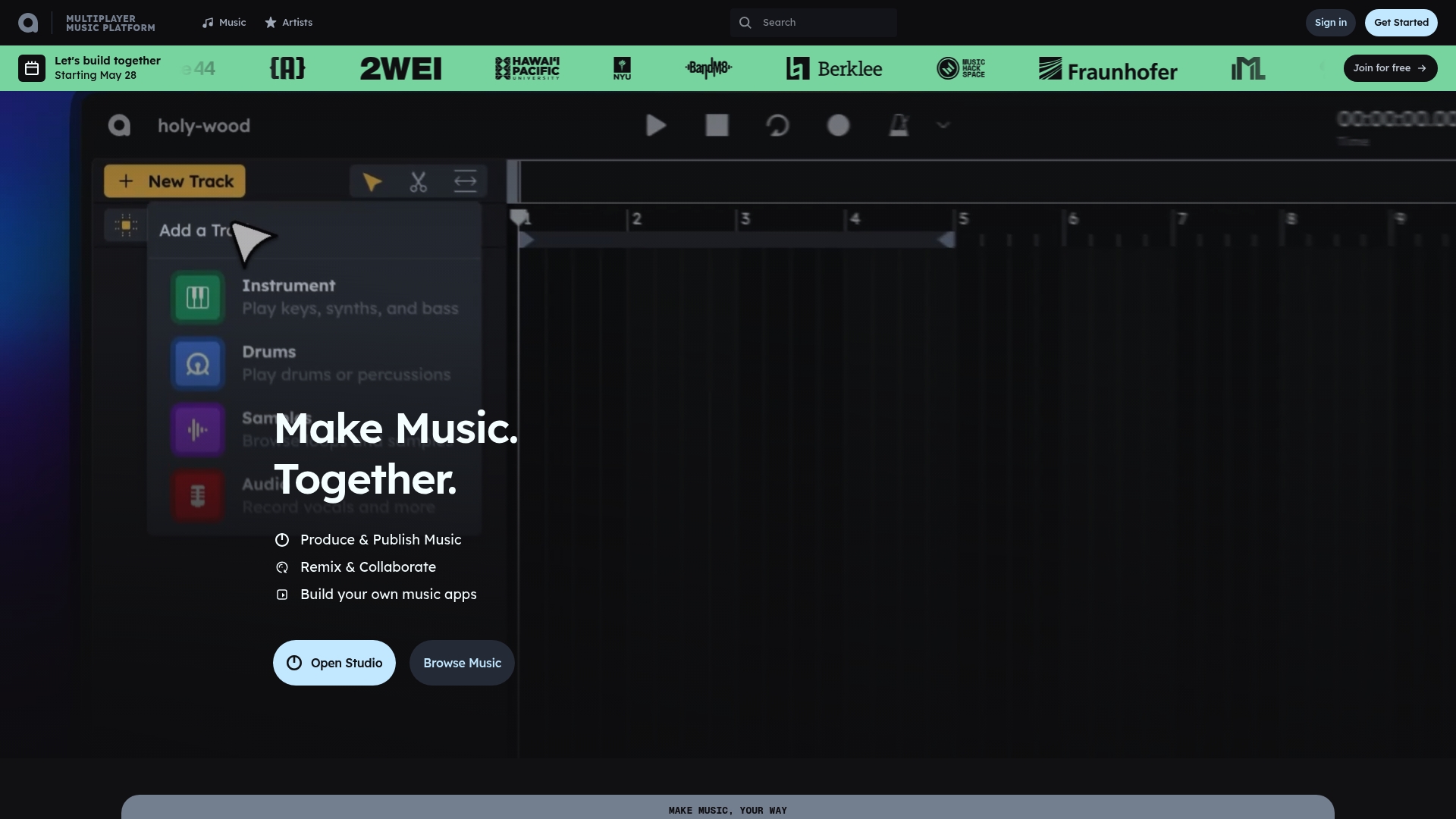
Task: Click 'Let's build together' banner text
Action: tap(108, 61)
